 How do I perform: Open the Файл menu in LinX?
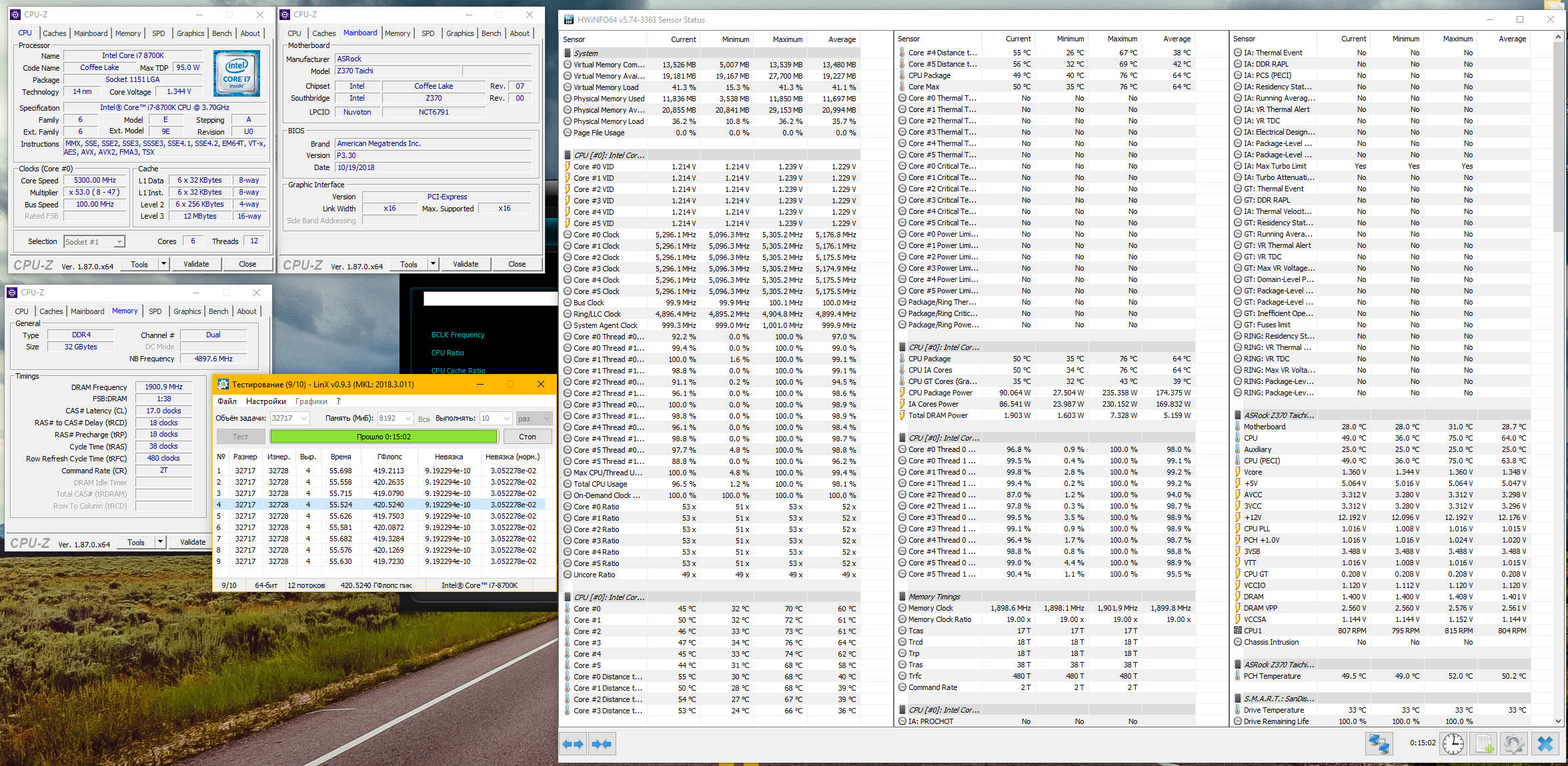coord(227,401)
